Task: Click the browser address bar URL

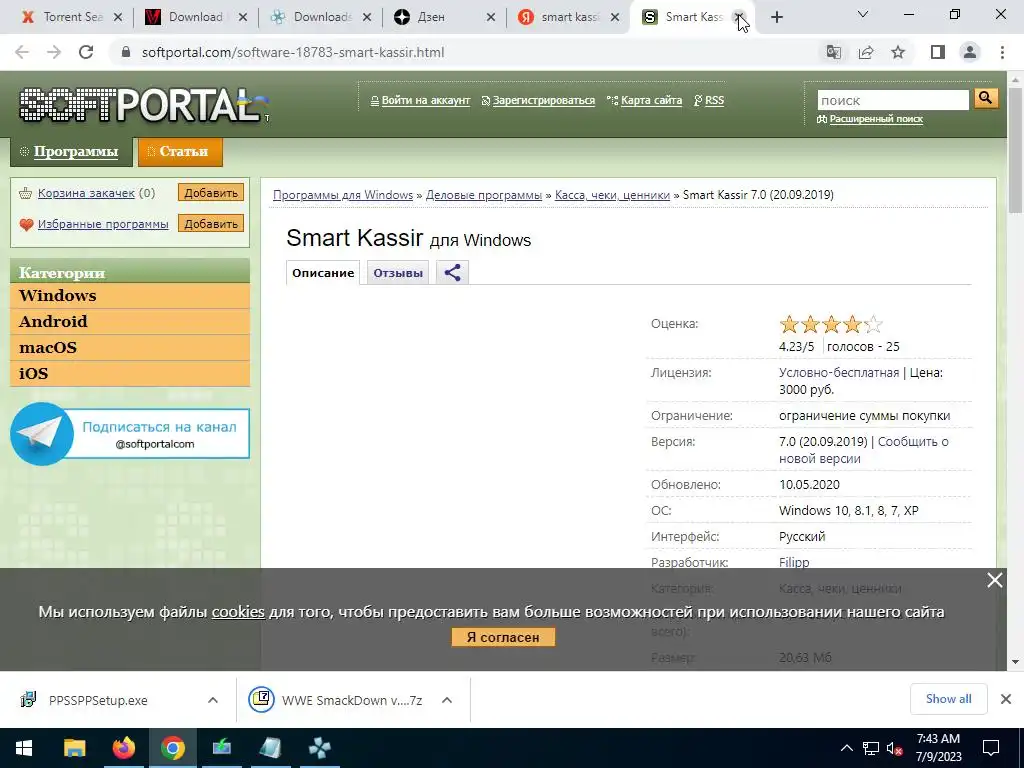Action: click(x=293, y=52)
